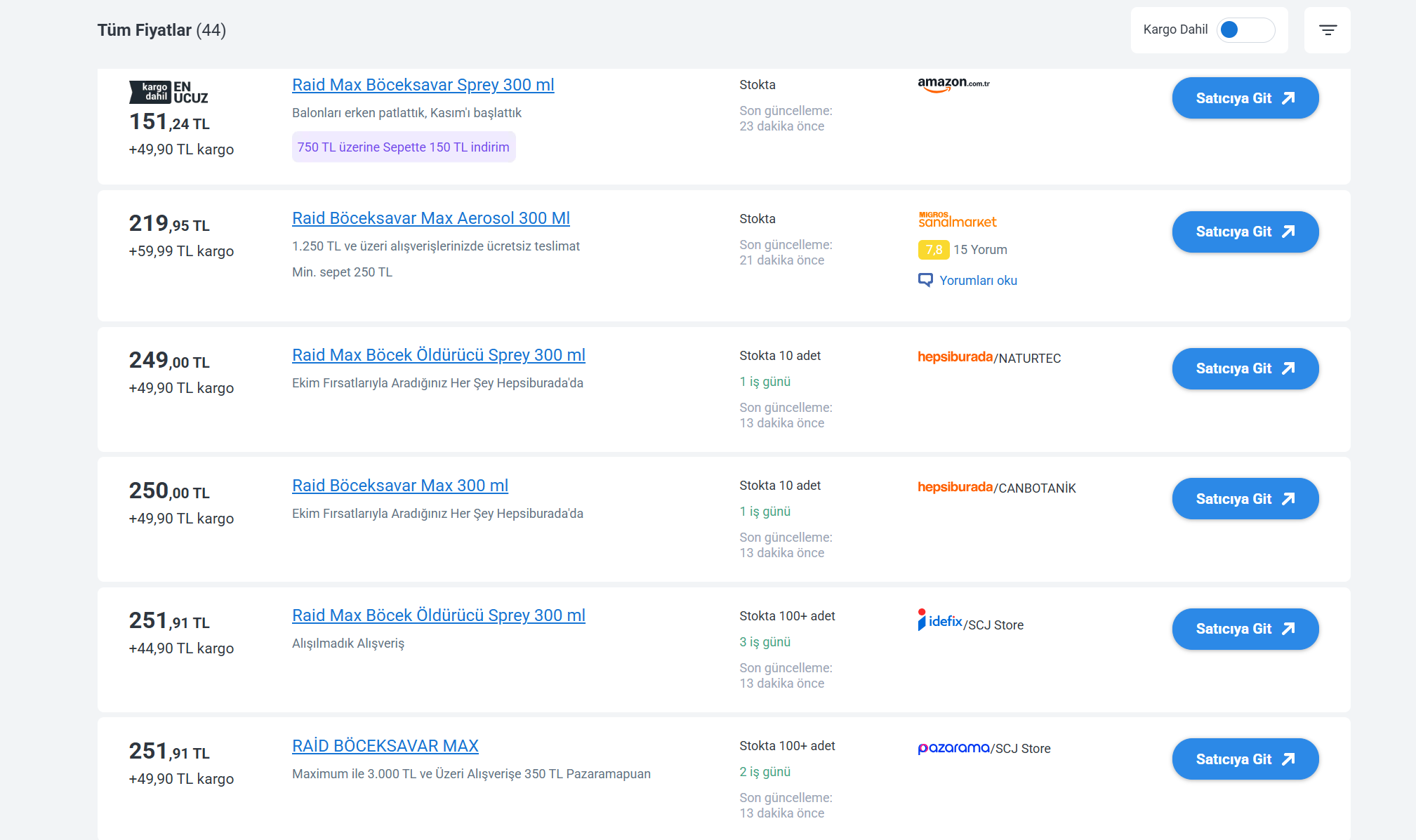
Task: Click the 750 TL üzerine Sepette indirim badge
Action: coord(403,147)
